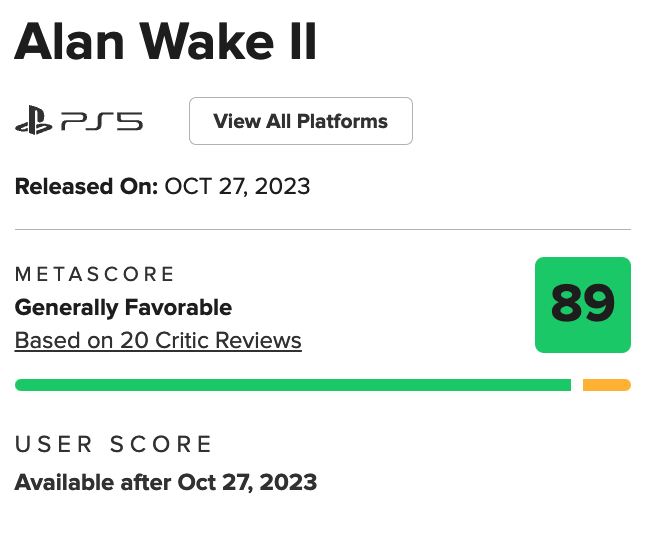Click the green 89 Metascore badge

(582, 305)
